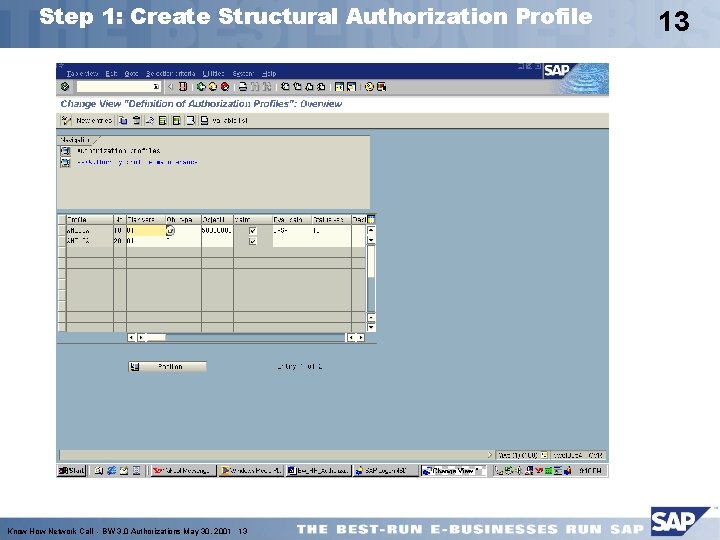The height and width of the screenshot is (540, 720).
Task: Click the left arrow of the table's horizontal scrollbar
Action: coord(131,338)
